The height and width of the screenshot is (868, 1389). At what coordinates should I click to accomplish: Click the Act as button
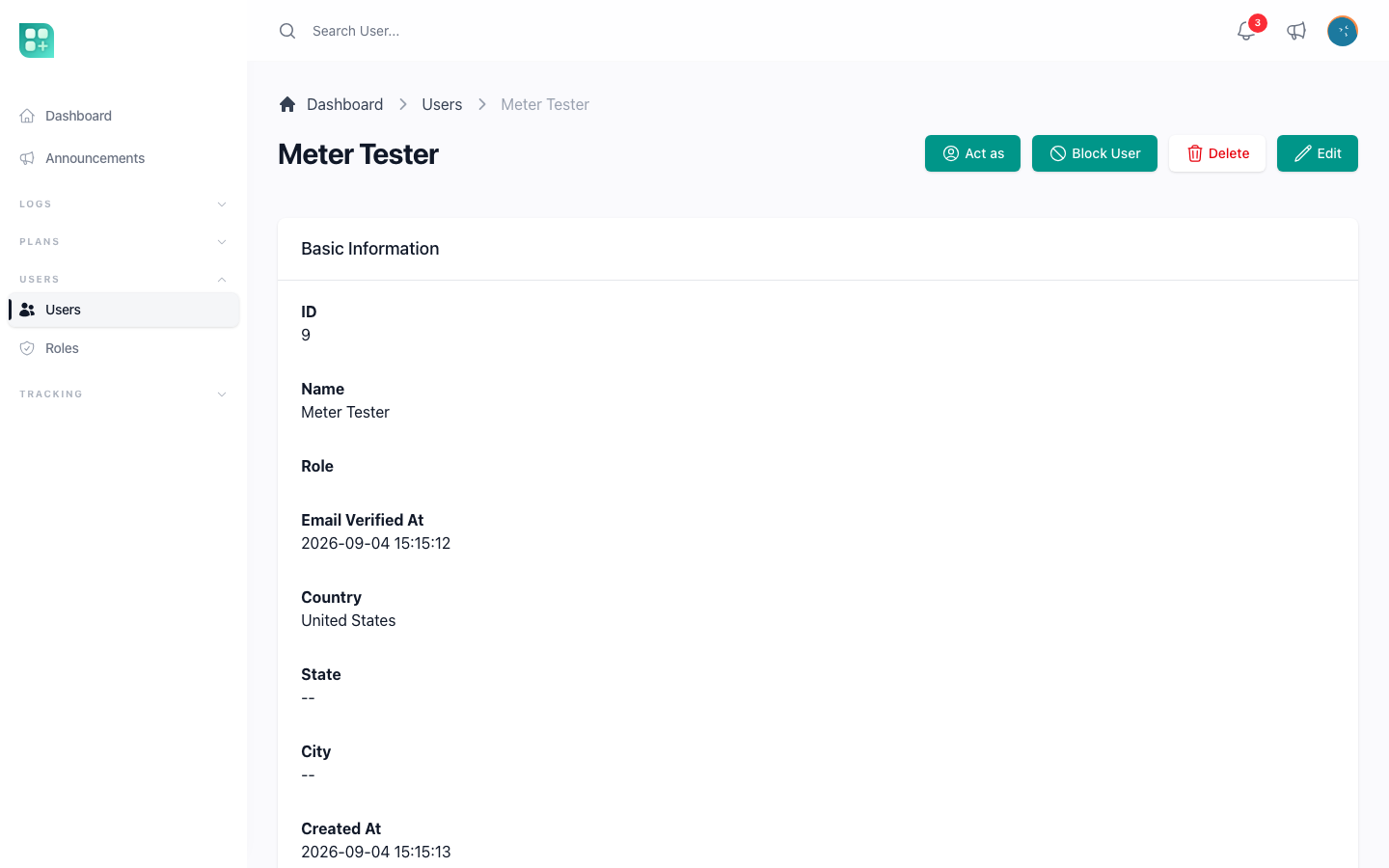972,153
